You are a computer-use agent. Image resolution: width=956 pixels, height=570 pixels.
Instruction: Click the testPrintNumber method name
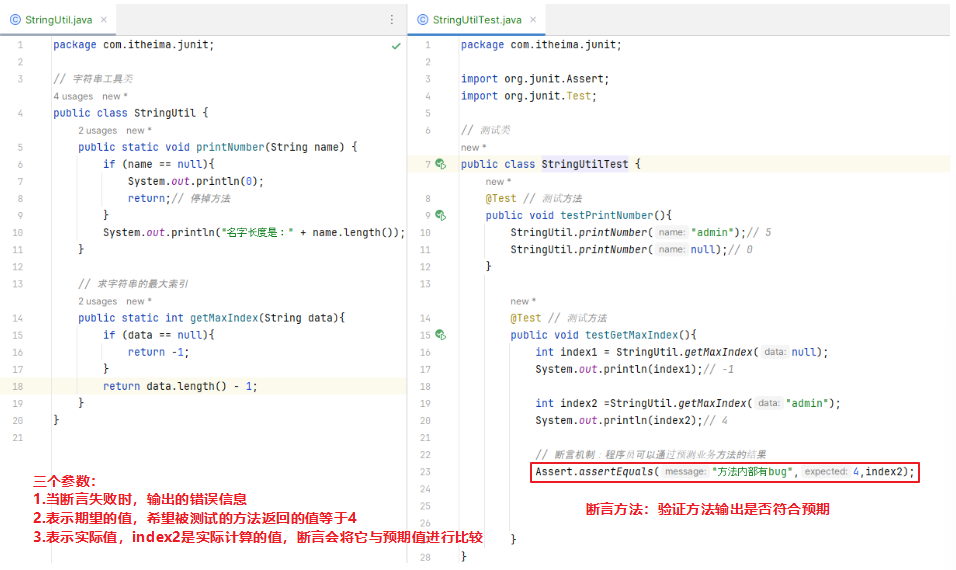pyautogui.click(x=607, y=215)
